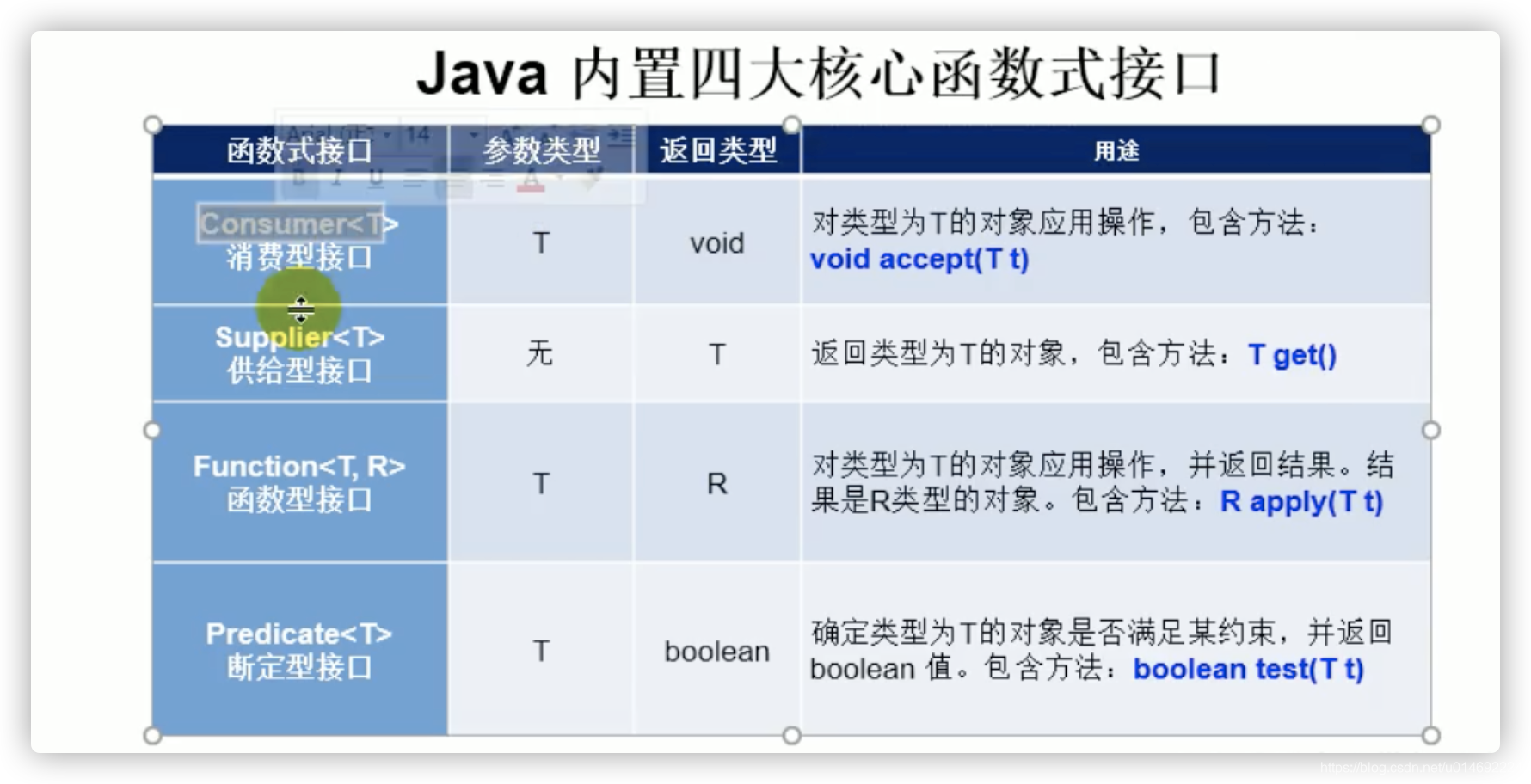Viewport: 1531px width, 784px height.
Task: Click the selected 'Consumer<T>' text
Action: 299,224
